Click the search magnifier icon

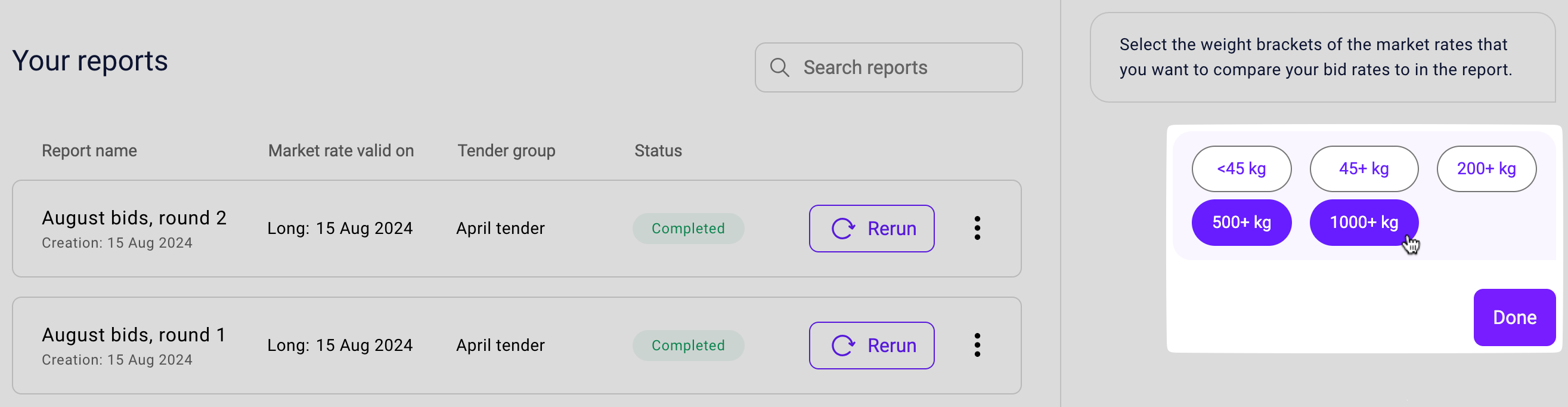coord(779,67)
